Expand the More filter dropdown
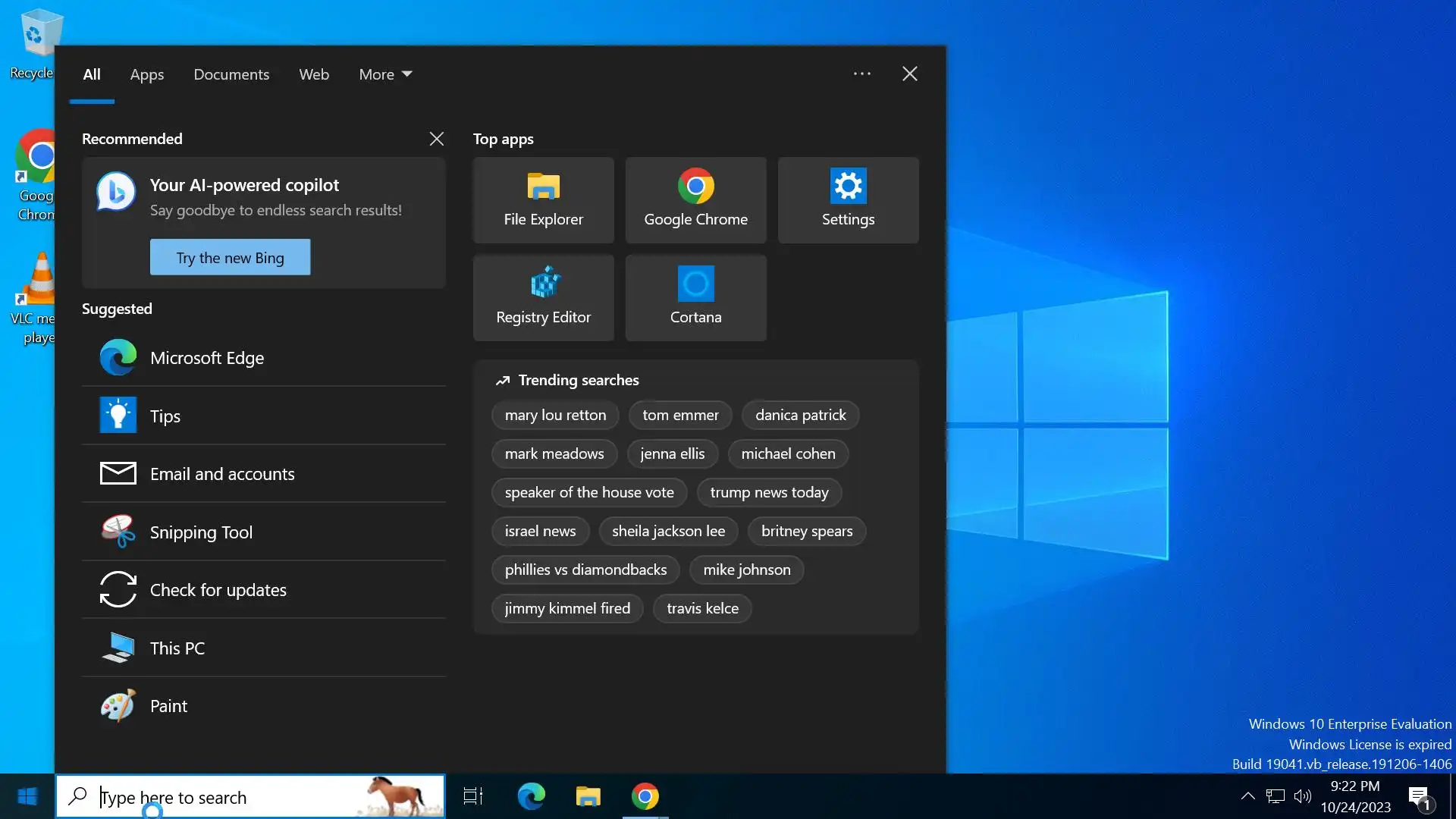1456x819 pixels. [x=385, y=74]
